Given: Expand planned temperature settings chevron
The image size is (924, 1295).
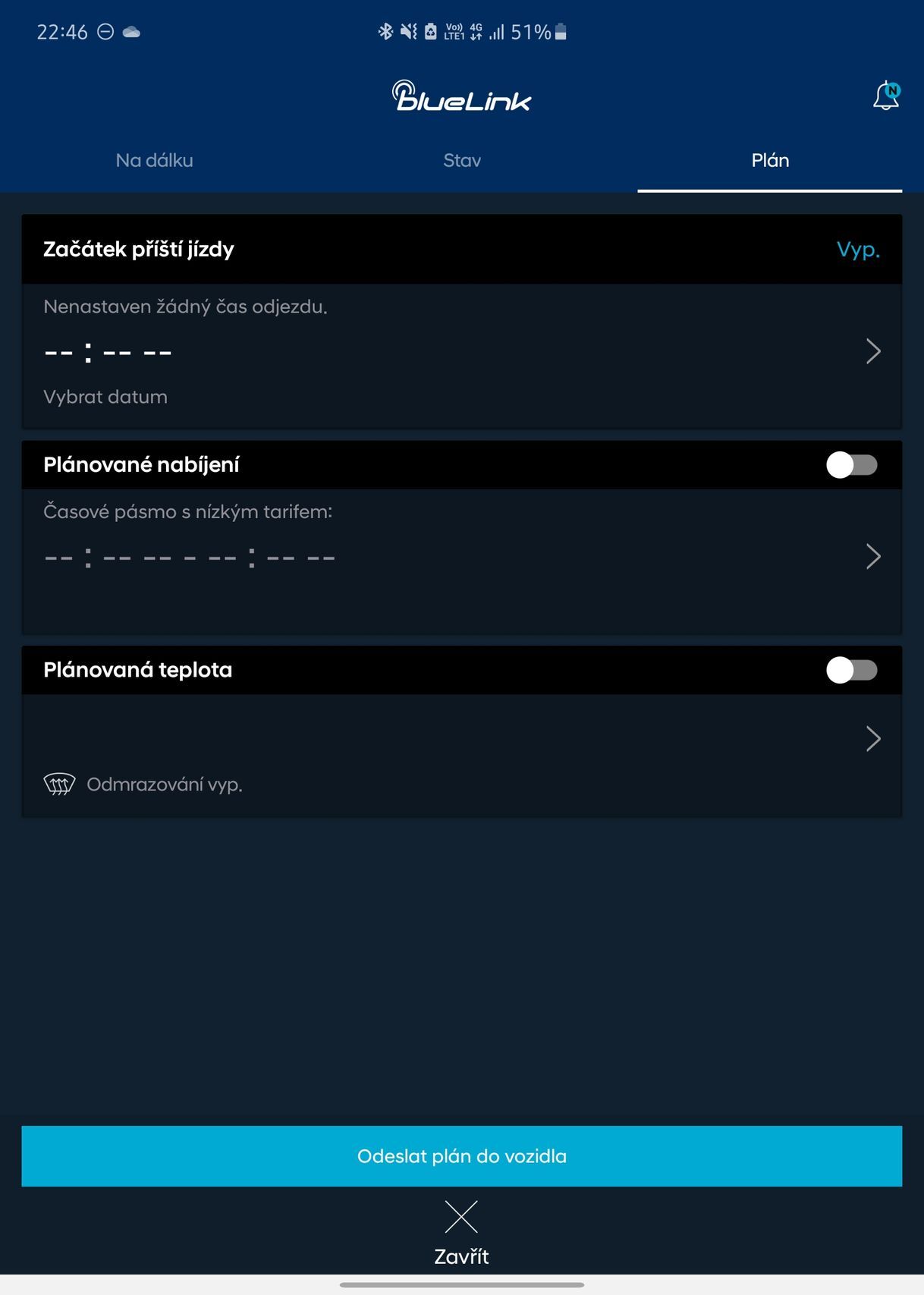Looking at the screenshot, I should coord(873,739).
